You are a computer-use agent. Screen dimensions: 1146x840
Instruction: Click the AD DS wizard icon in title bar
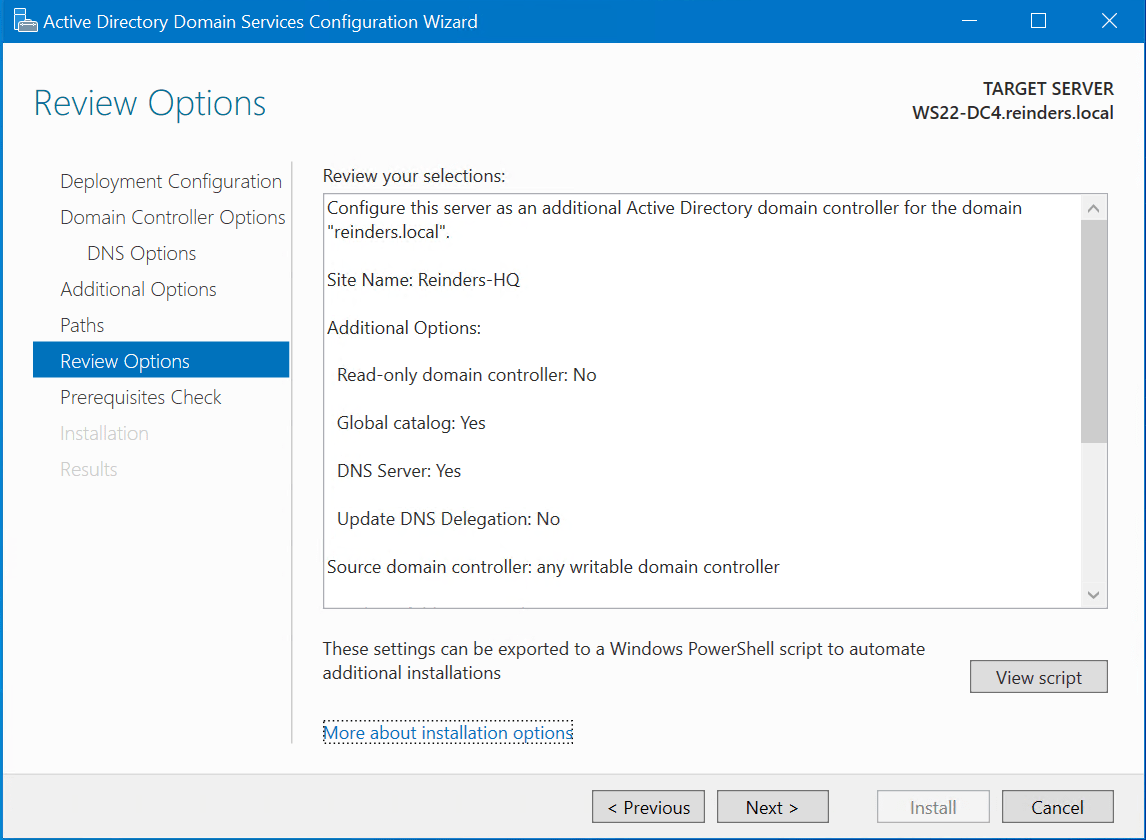pos(27,20)
